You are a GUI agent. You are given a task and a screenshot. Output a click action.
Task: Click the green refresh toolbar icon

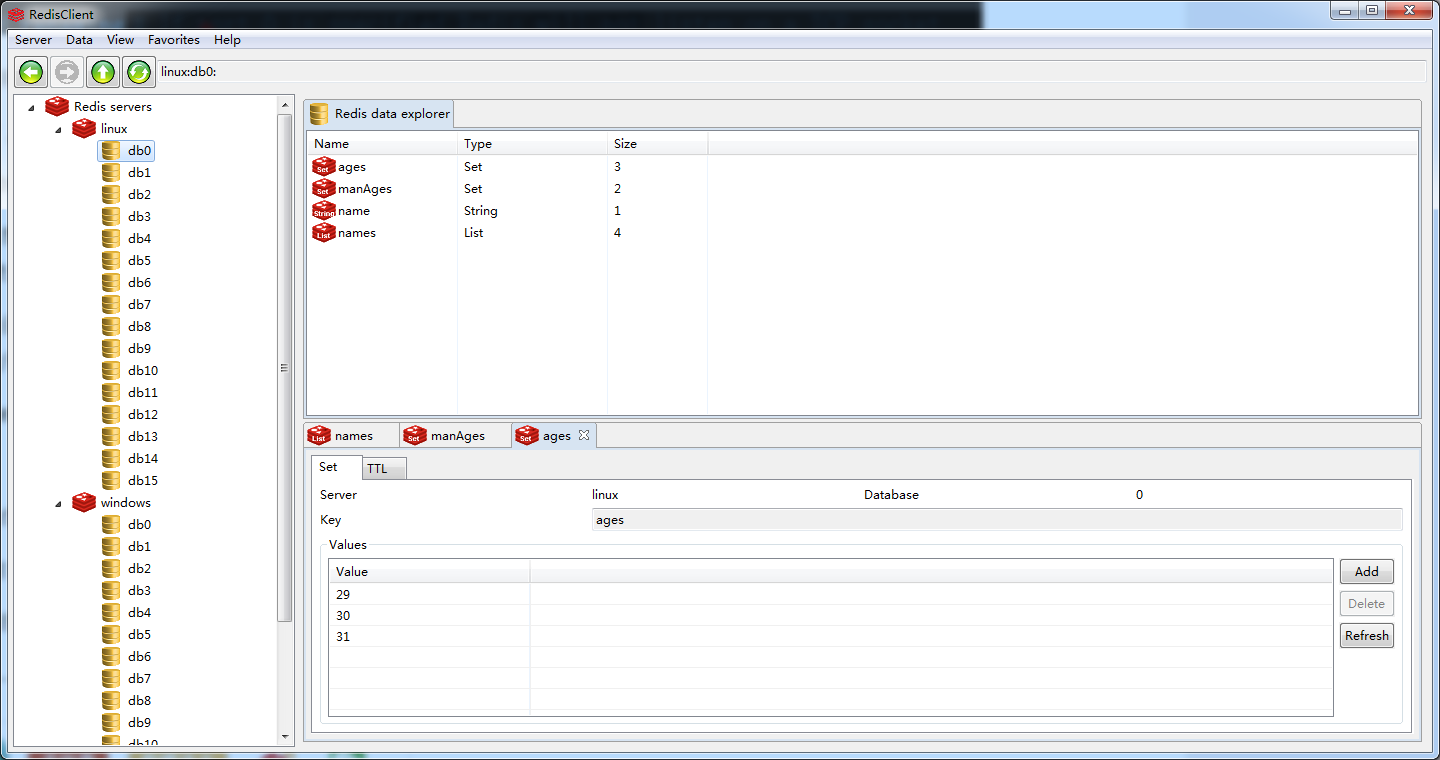139,72
